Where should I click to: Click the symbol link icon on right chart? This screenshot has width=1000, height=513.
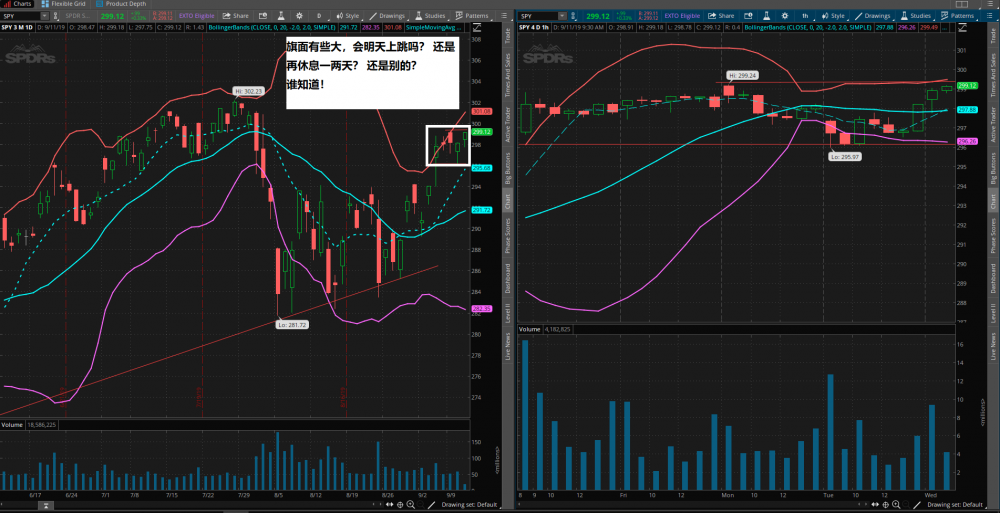coord(575,16)
